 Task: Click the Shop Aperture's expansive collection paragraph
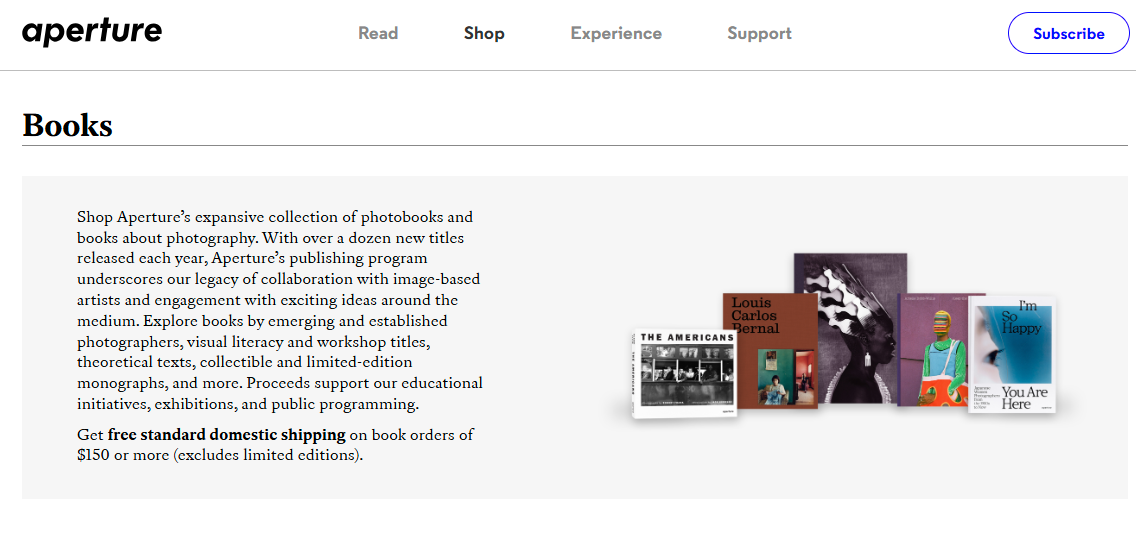(x=280, y=310)
